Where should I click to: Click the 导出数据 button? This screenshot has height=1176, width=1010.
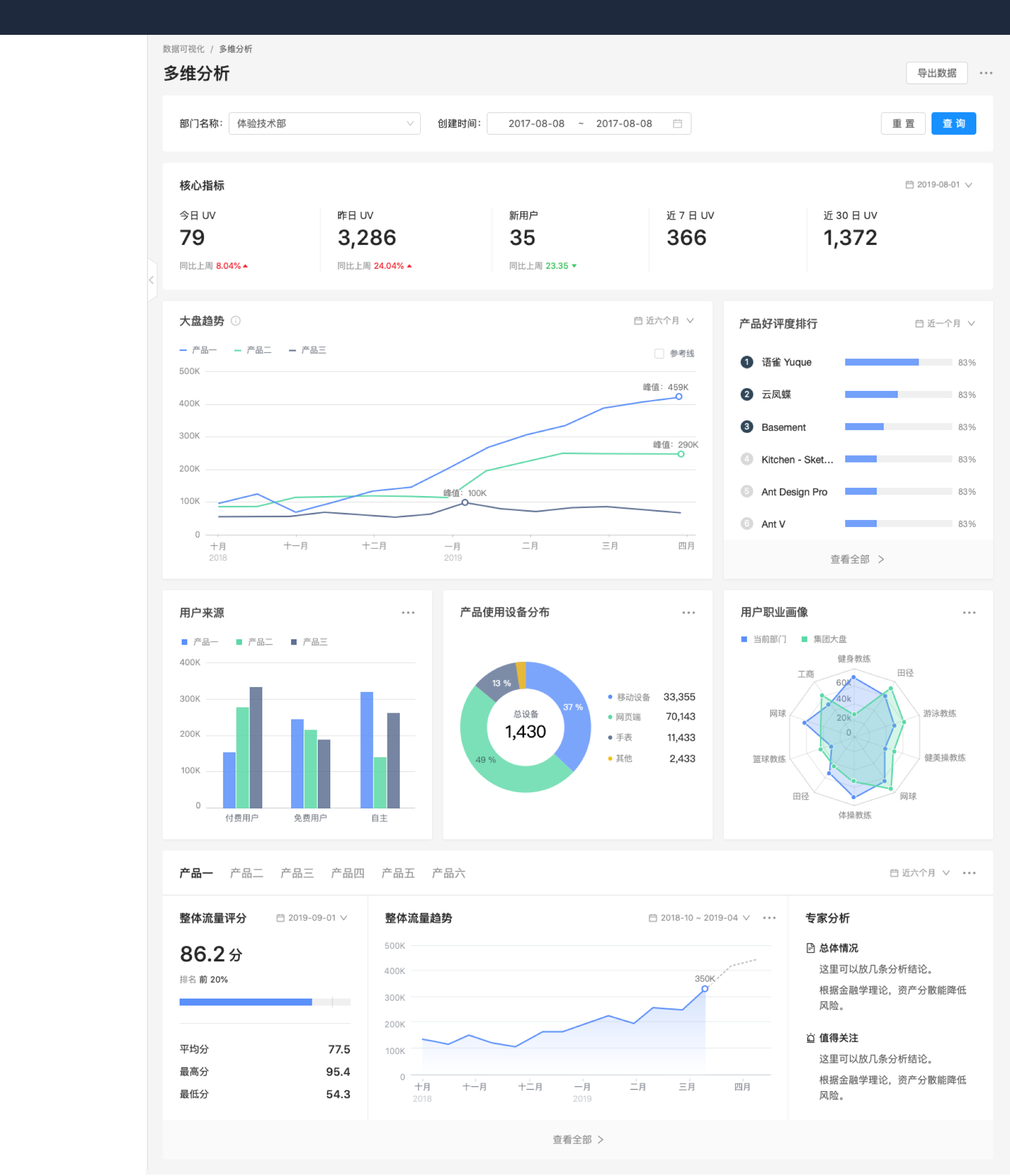coord(937,73)
